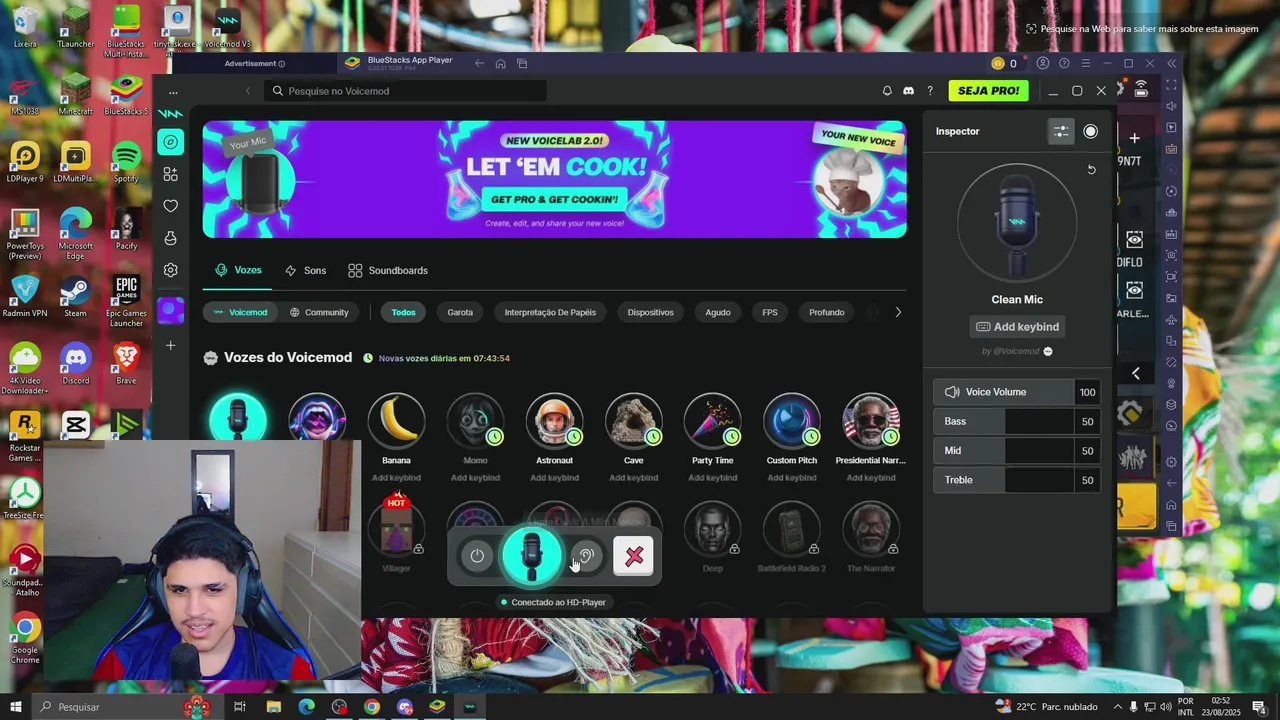Adjust the Mid slider
The height and width of the screenshot is (720, 1280).
1017,451
